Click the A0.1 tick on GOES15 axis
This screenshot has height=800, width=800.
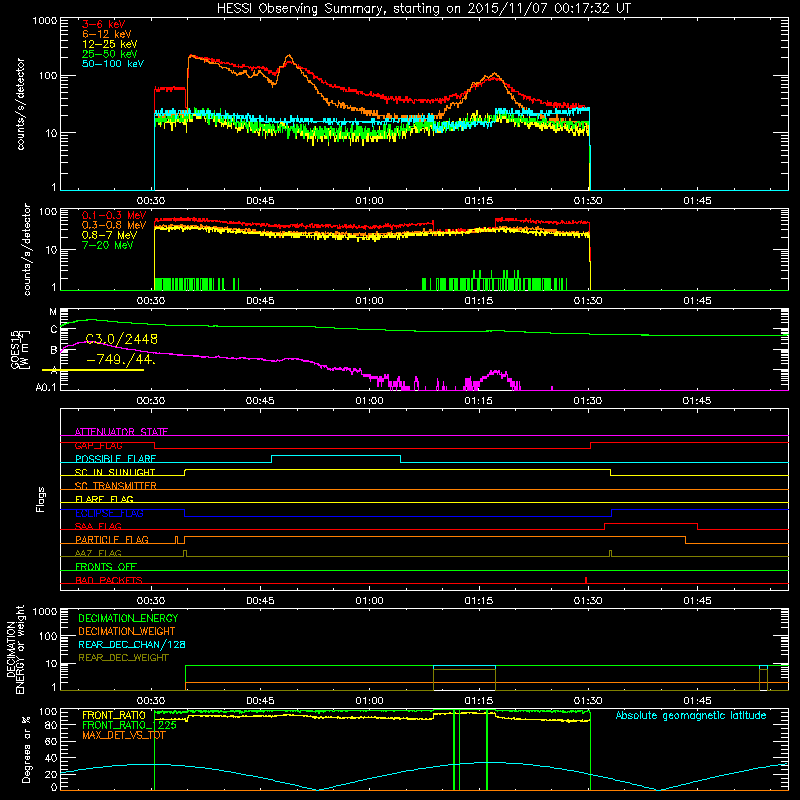(46, 388)
